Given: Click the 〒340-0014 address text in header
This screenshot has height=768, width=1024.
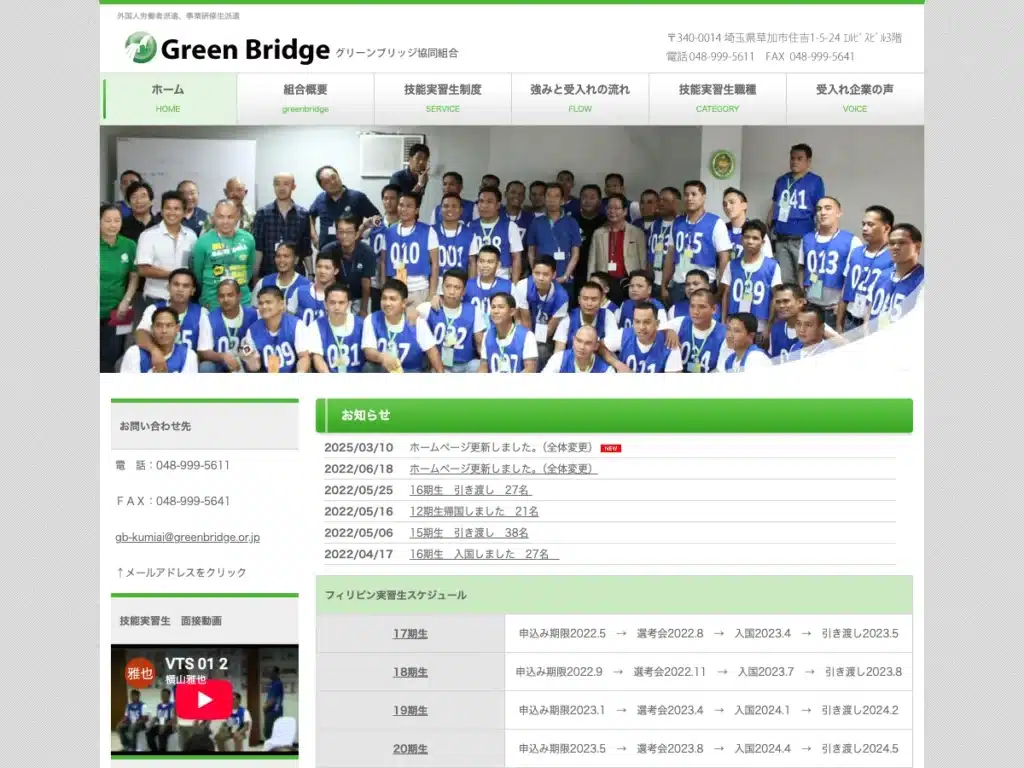Looking at the screenshot, I should point(784,38).
